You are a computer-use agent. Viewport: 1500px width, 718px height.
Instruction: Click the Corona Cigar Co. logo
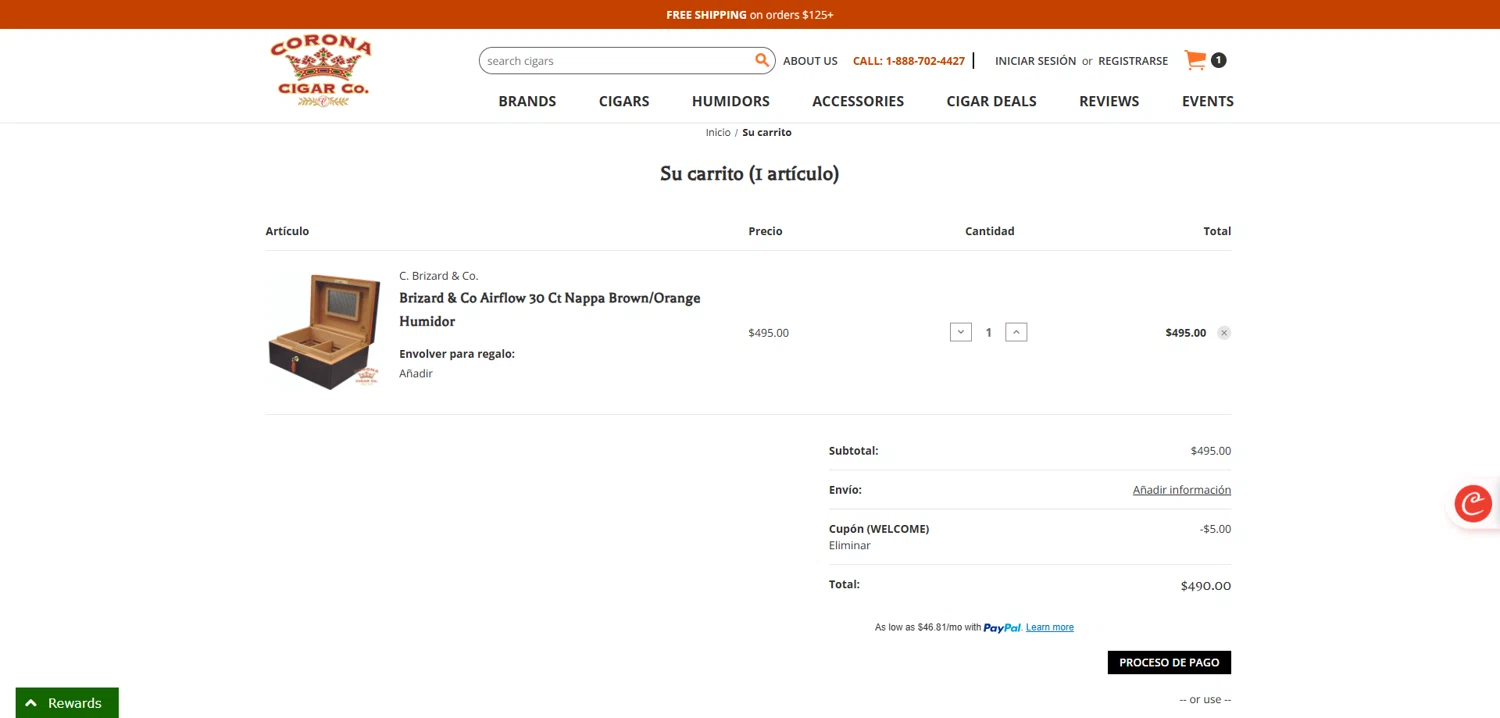click(321, 71)
